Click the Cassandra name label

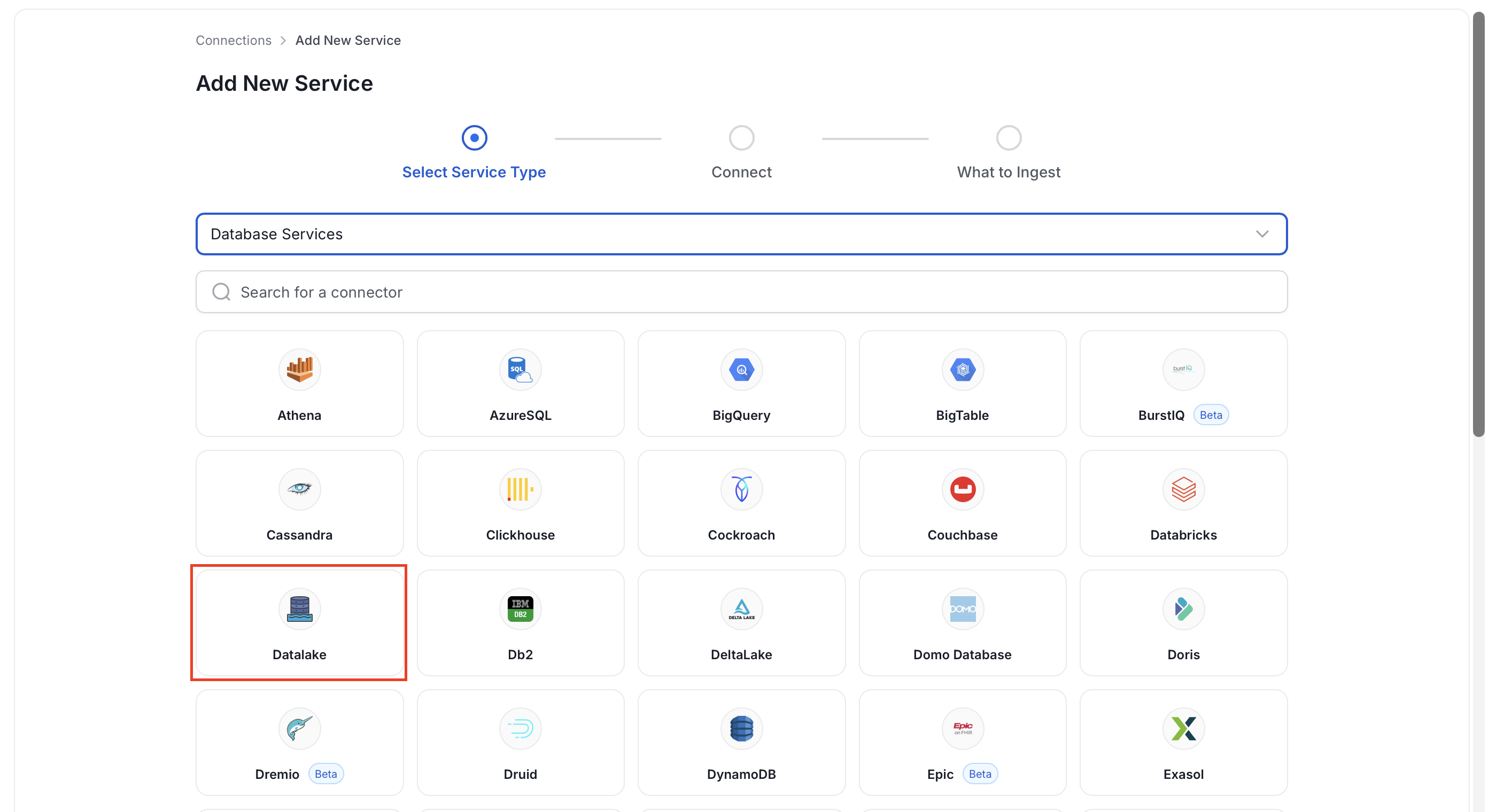coord(299,535)
